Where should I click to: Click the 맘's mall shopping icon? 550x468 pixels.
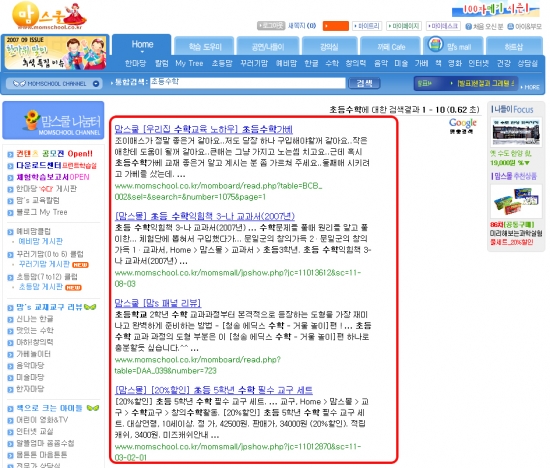(435, 45)
